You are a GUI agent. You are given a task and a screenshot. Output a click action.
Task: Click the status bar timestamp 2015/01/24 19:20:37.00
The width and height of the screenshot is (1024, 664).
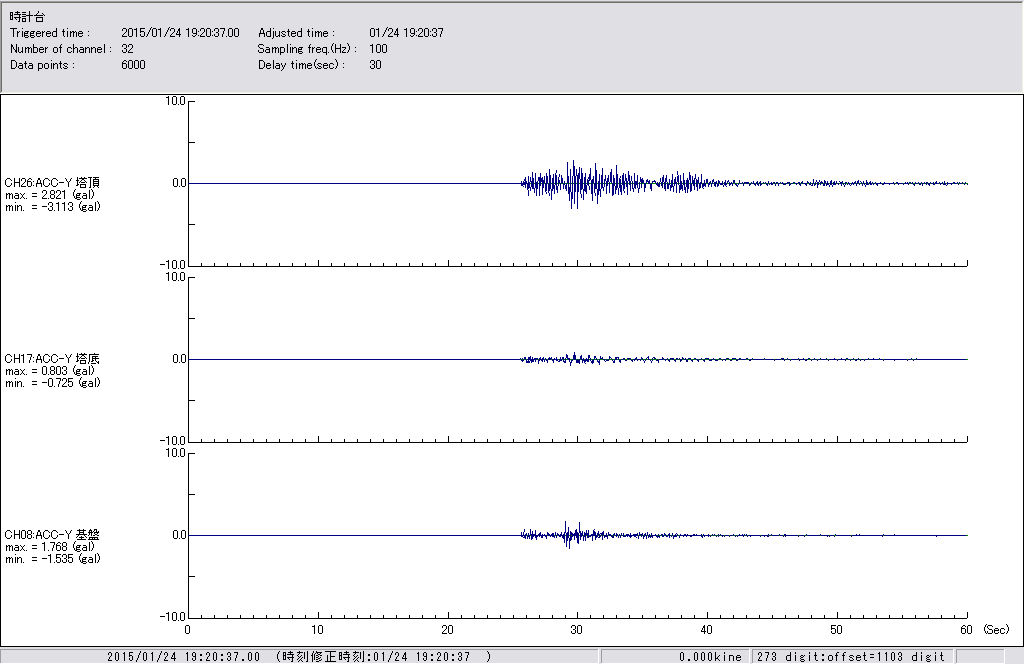click(x=183, y=657)
